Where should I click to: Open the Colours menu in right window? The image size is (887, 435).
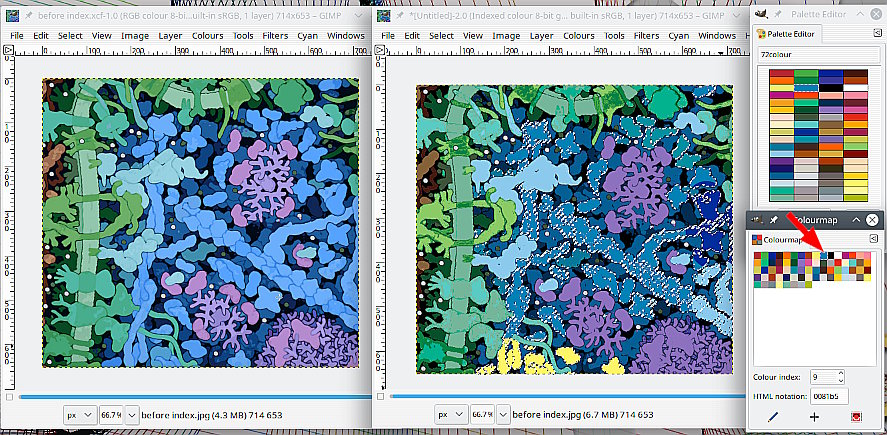click(x=580, y=35)
